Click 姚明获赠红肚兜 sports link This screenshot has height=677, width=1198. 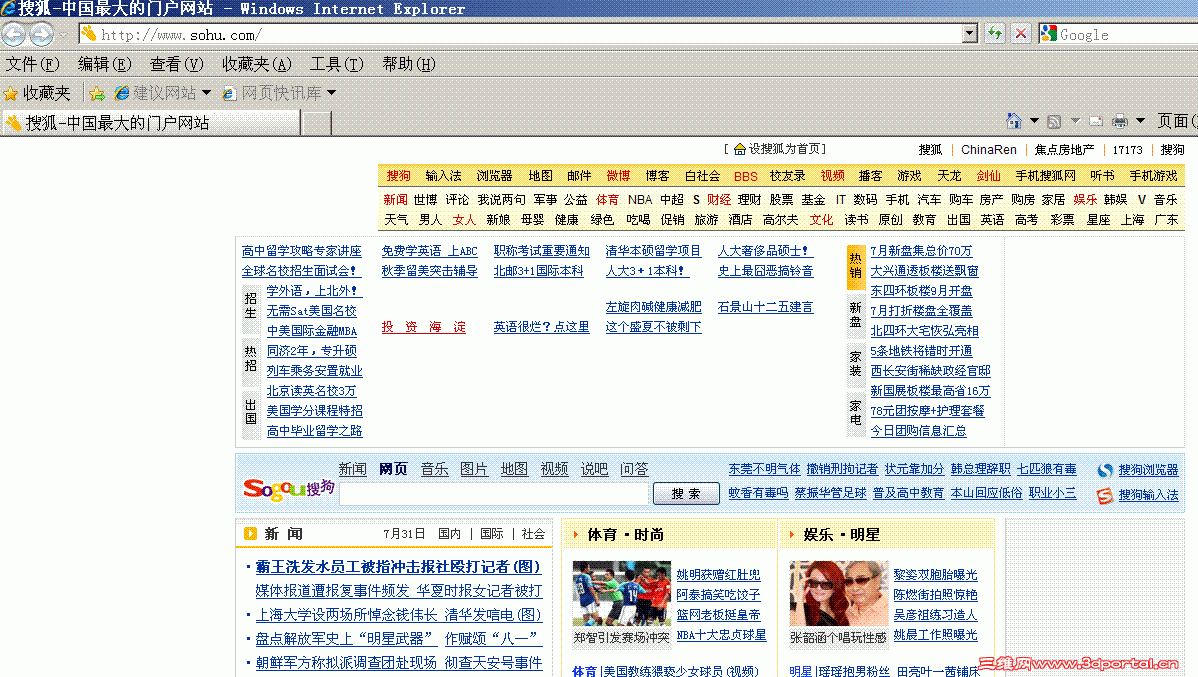[x=718, y=575]
